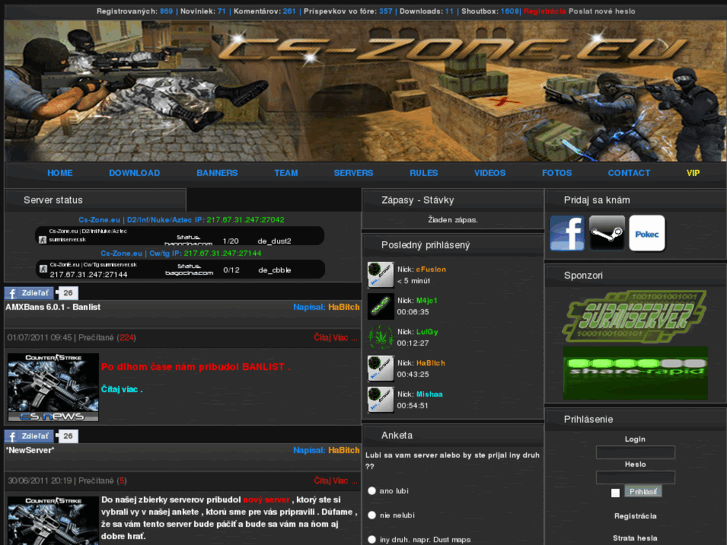Open FOTOS page

(x=557, y=173)
